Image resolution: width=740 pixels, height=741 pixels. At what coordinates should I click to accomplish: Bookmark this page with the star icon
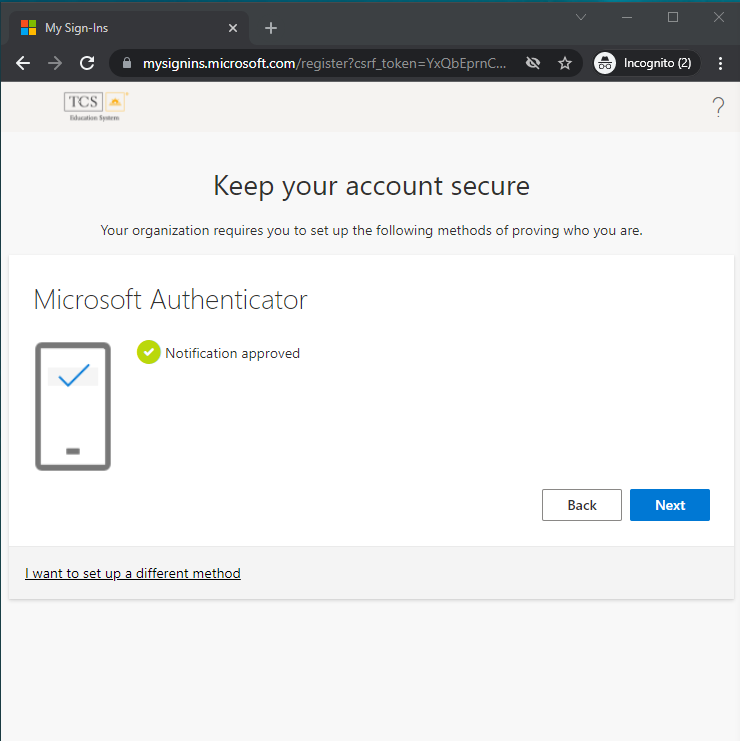565,63
